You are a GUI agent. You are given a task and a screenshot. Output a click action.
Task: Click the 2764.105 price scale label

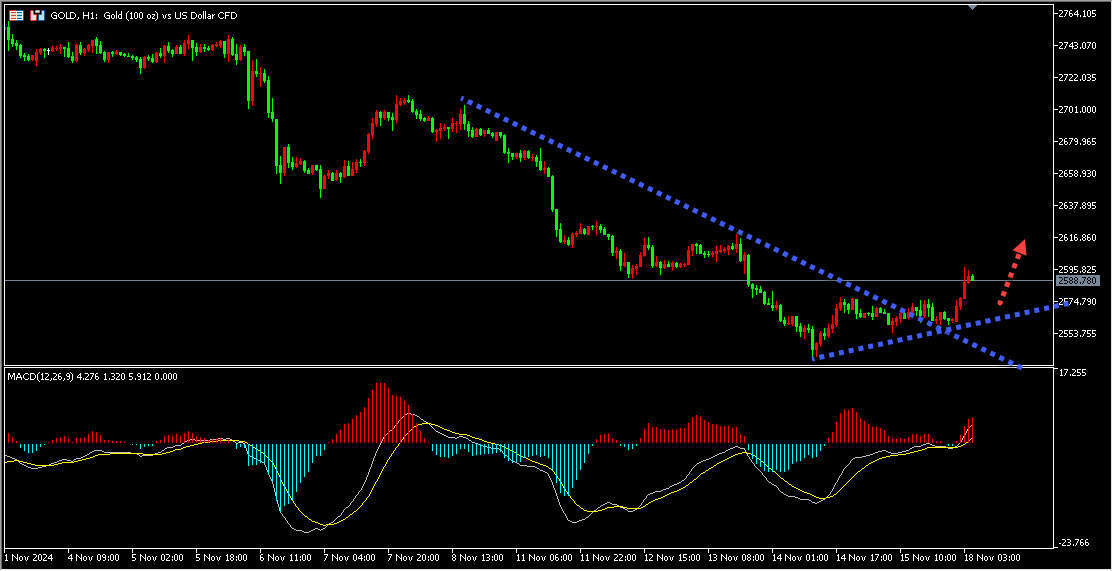[1078, 13]
